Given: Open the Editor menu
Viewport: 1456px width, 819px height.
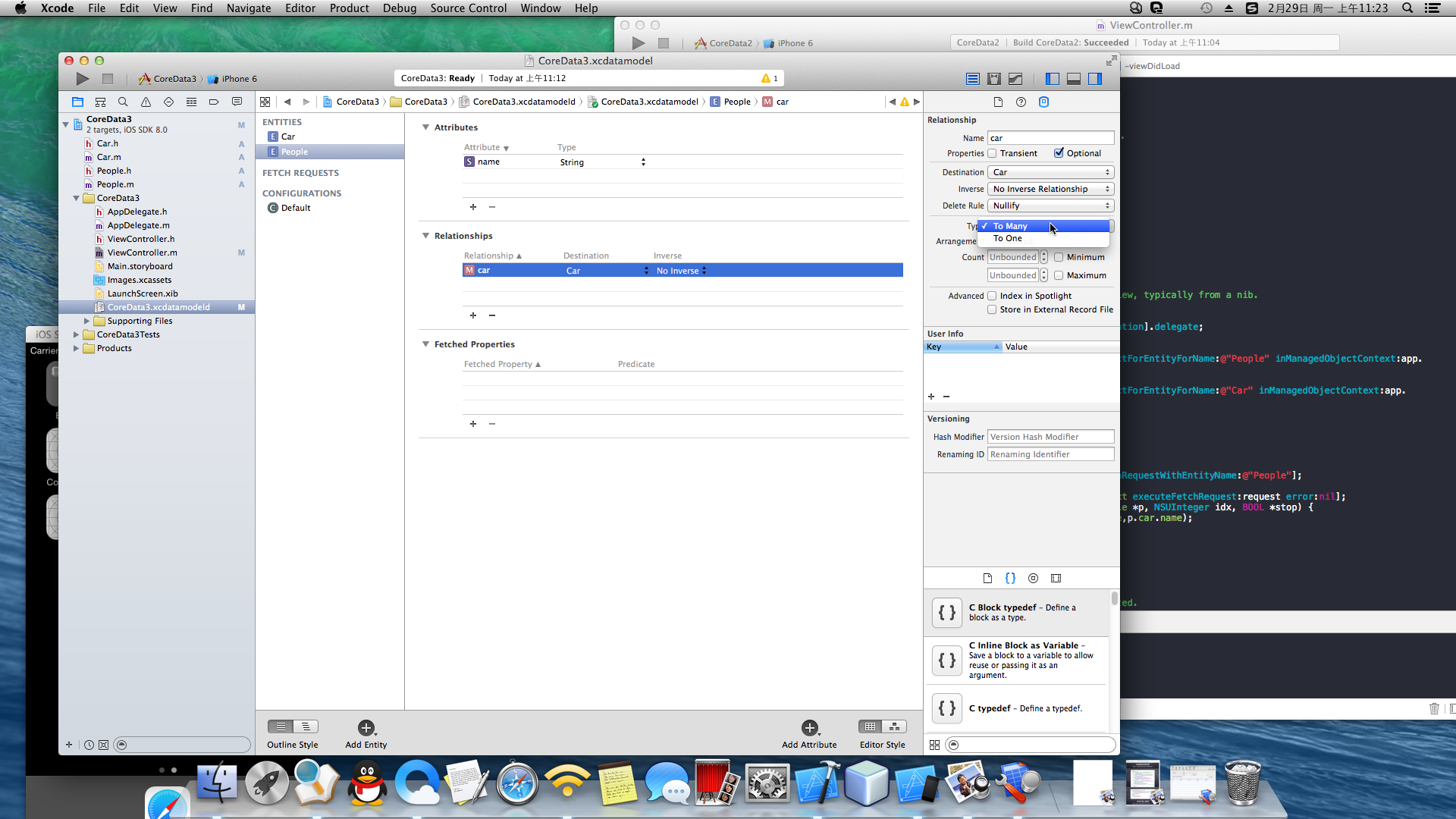Looking at the screenshot, I should 300,8.
